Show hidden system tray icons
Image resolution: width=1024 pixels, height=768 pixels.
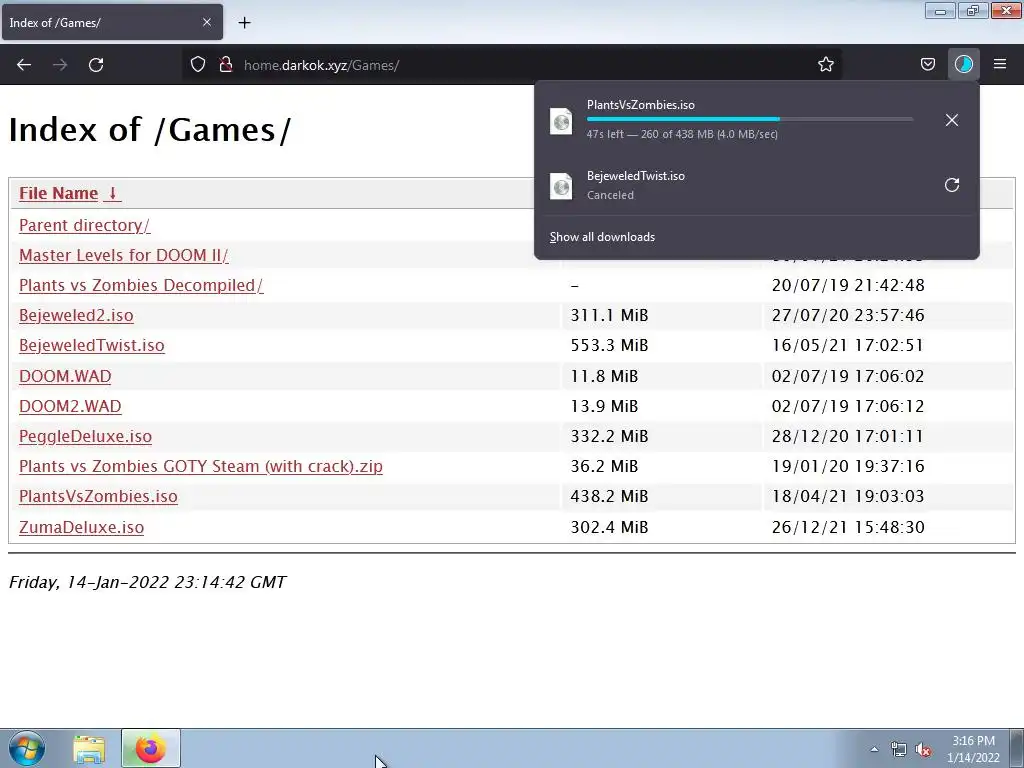coord(874,749)
